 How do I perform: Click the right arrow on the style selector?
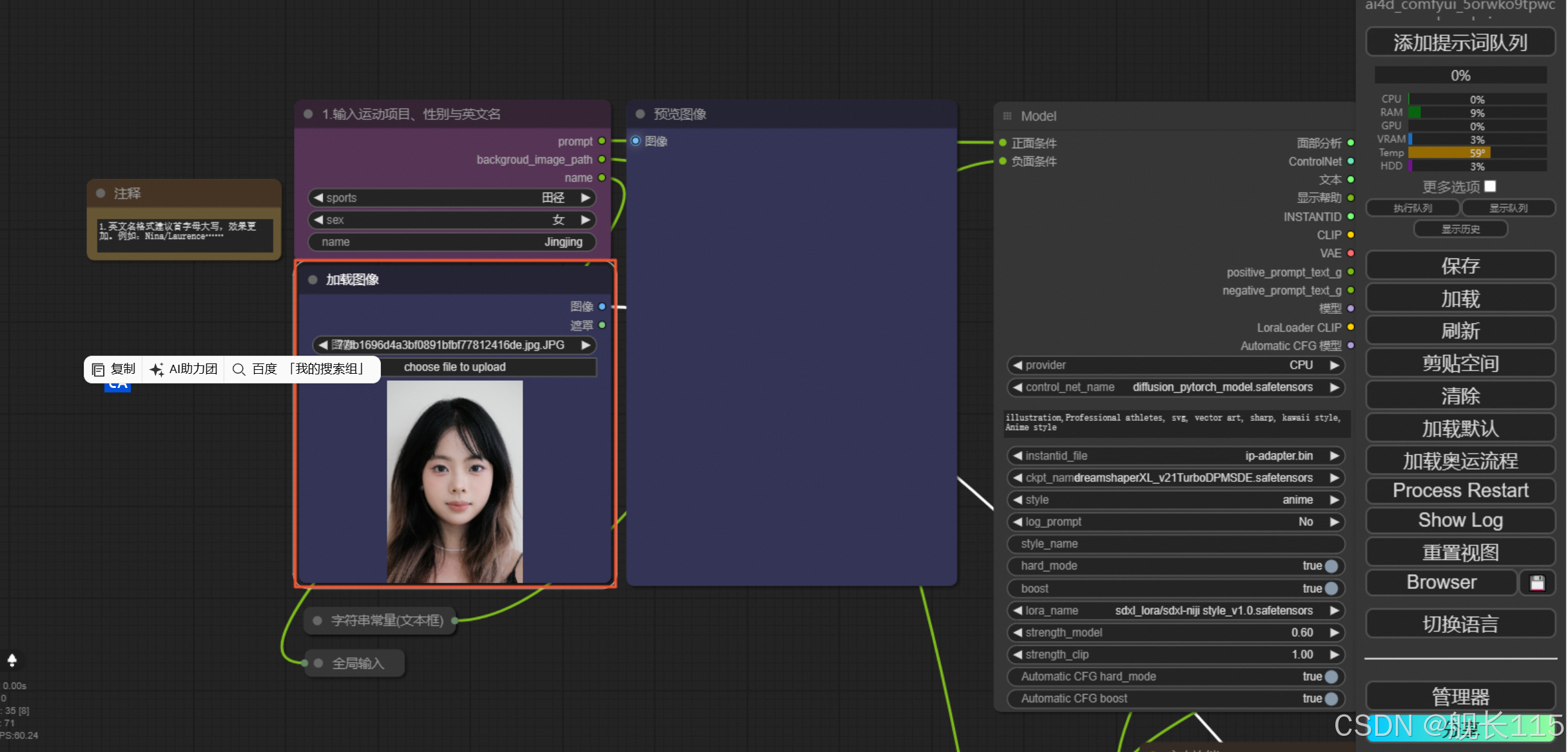click(1334, 500)
